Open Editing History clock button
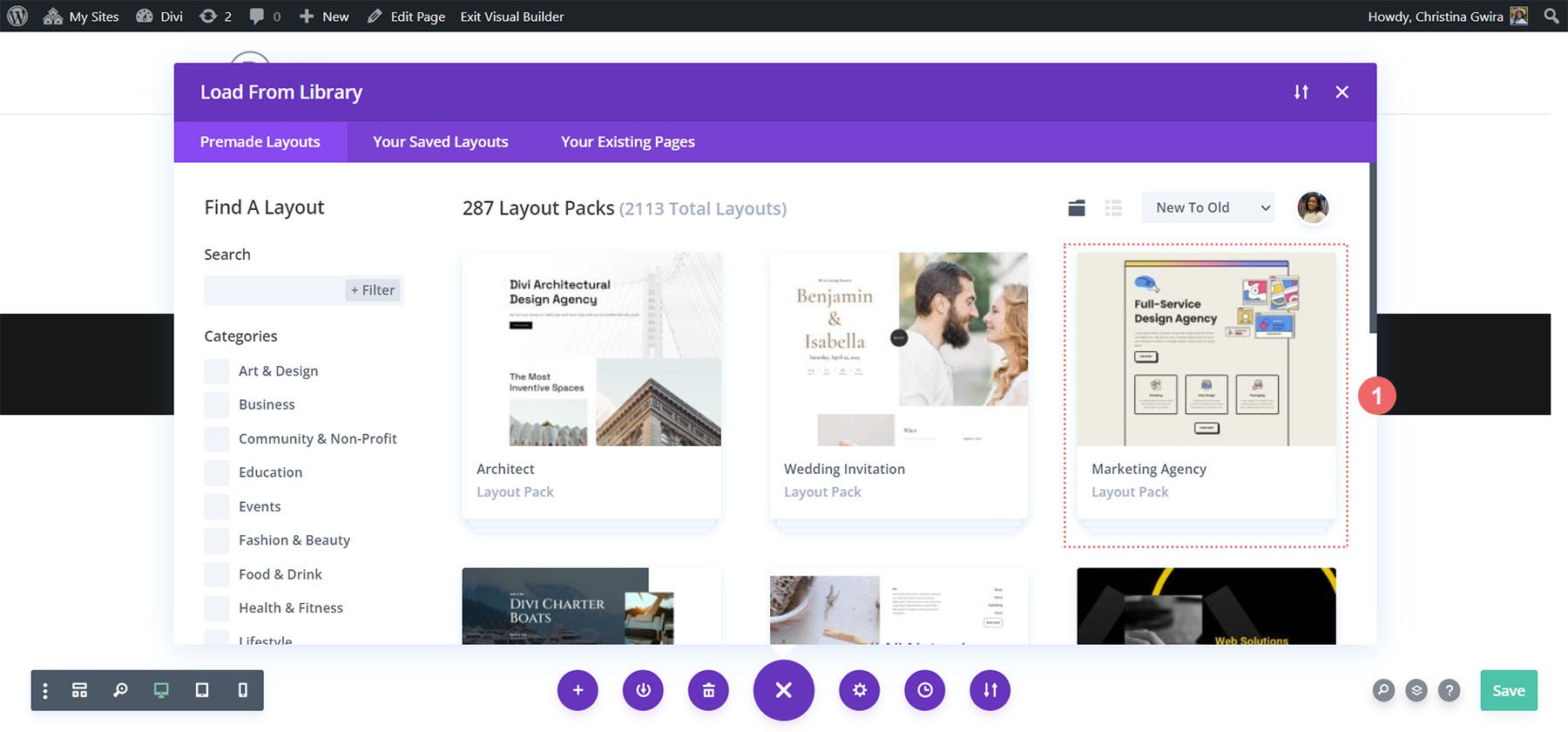 tap(925, 690)
